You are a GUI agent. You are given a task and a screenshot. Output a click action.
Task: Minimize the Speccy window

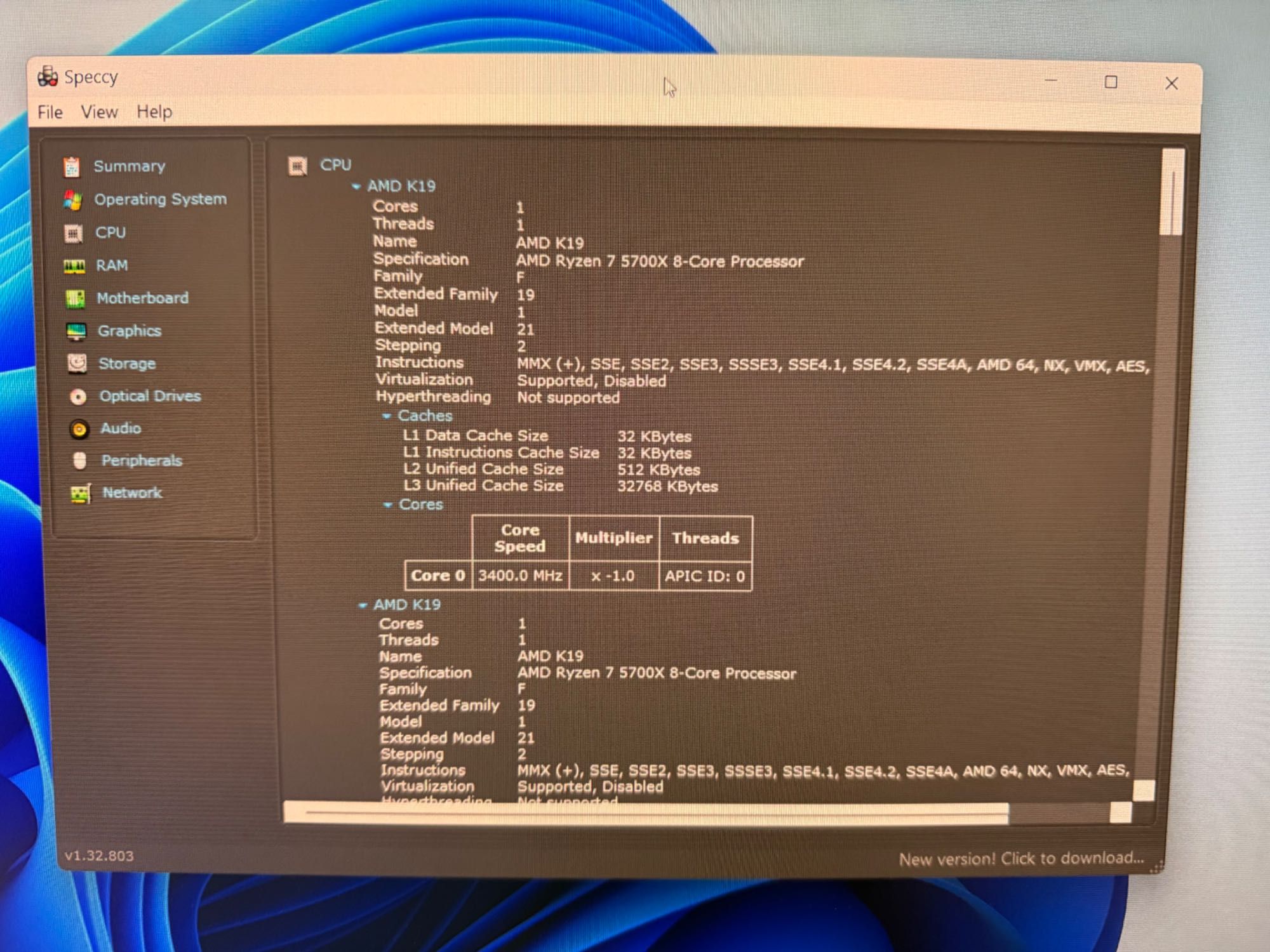(x=1051, y=81)
